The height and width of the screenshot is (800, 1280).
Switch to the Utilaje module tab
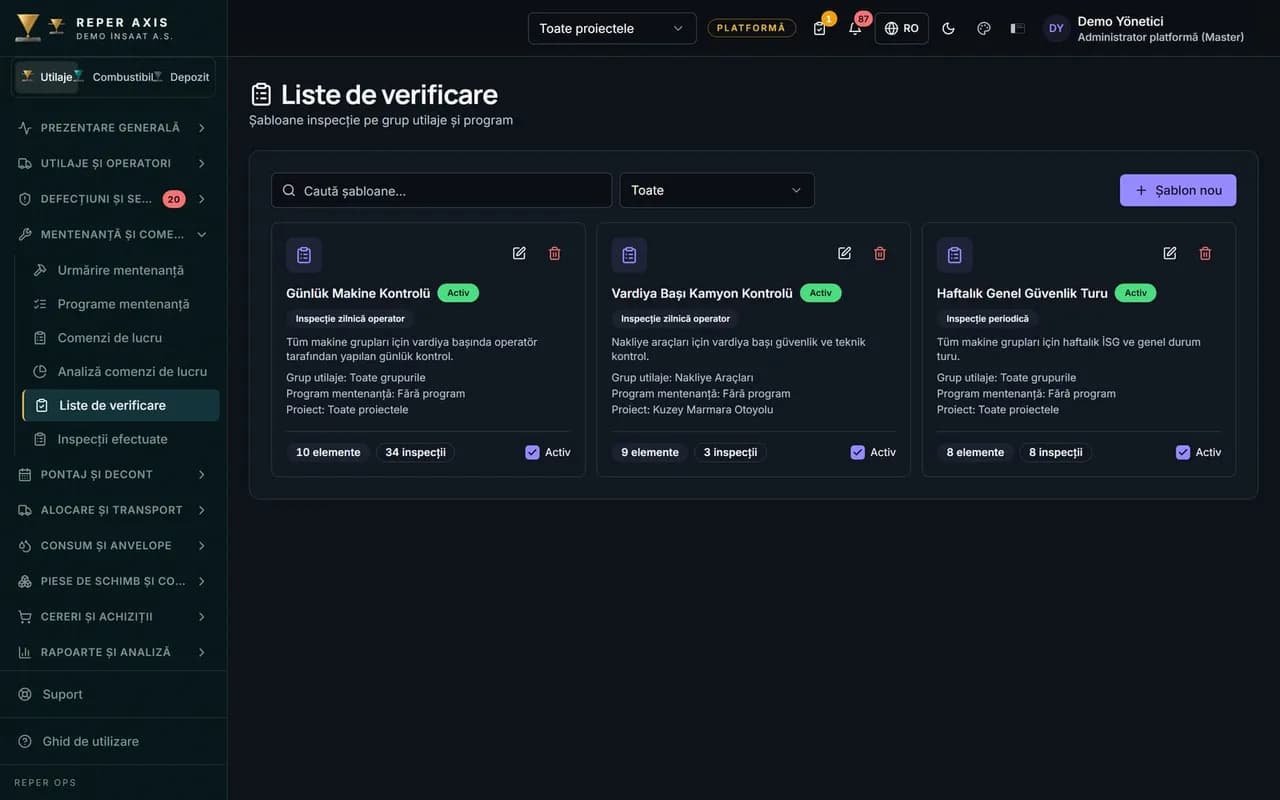coord(47,77)
